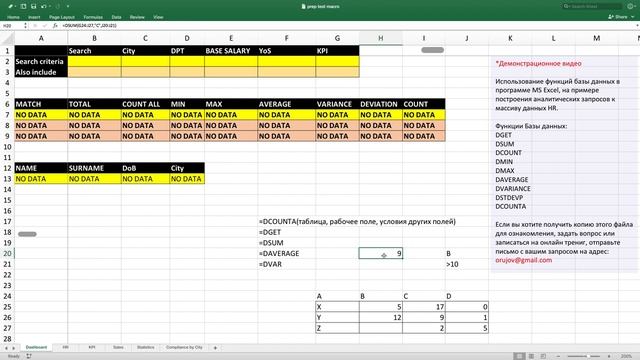This screenshot has height=360, width=640.
Task: Click the zoom in plus button
Action: tap(609, 356)
